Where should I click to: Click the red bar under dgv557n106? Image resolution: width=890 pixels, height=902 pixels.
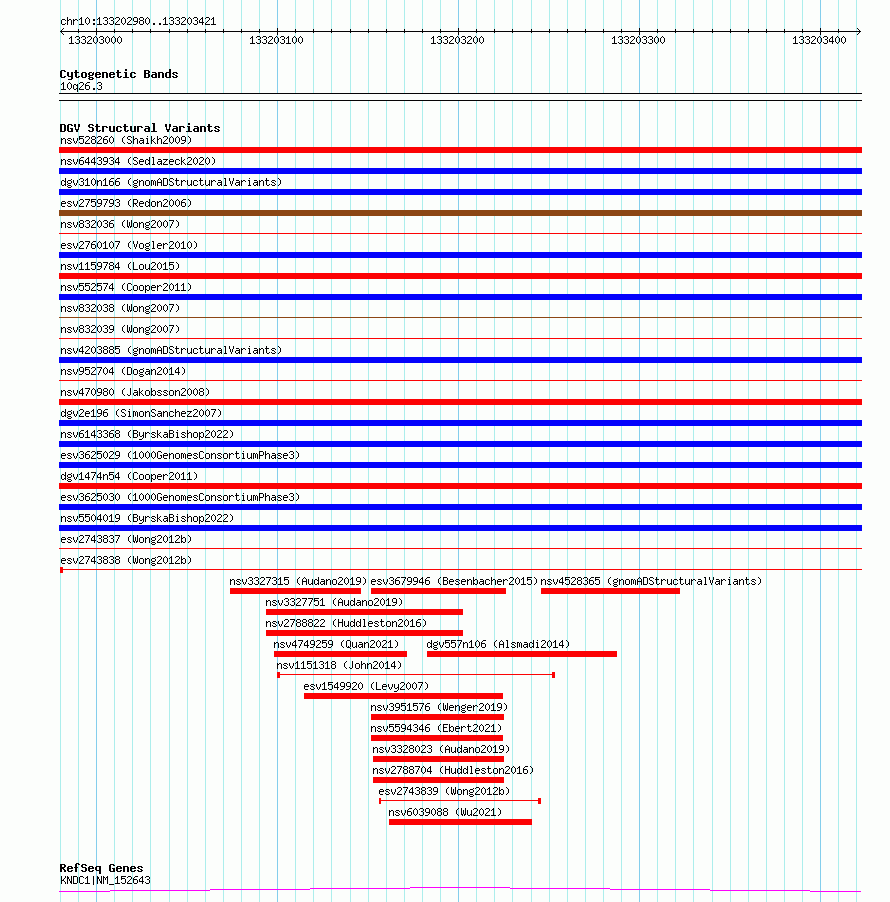[x=522, y=654]
